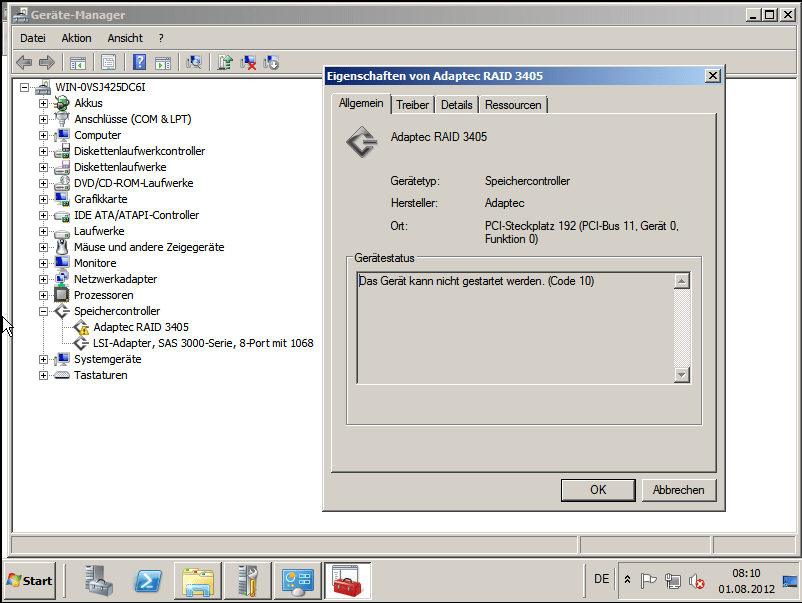802x603 pixels.
Task: Click the red toolbox taskbar icon
Action: [x=348, y=580]
